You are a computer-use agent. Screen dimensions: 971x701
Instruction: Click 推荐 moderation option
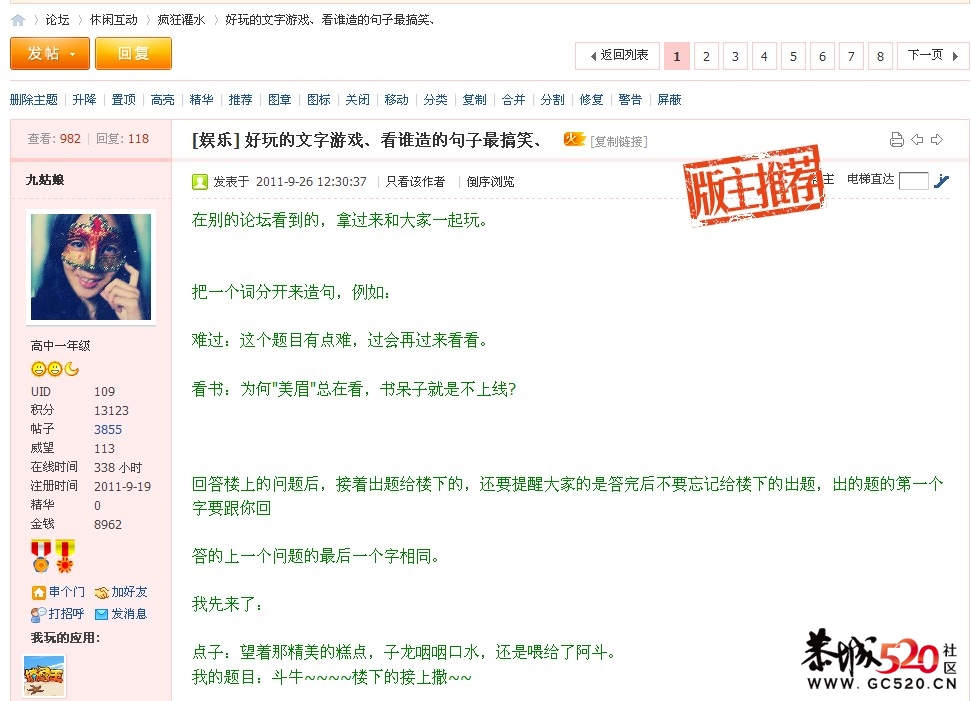[x=240, y=100]
